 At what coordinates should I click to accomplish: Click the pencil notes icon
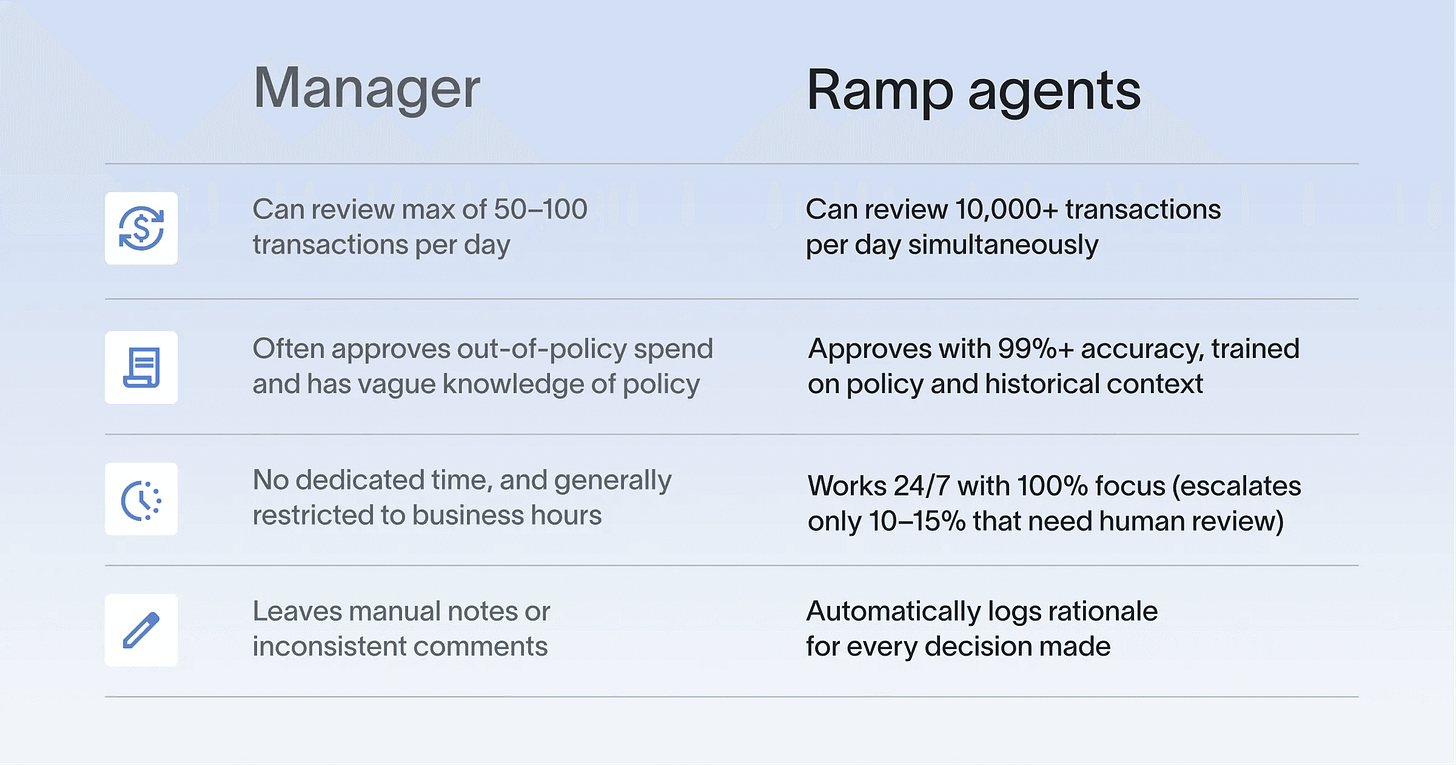pyautogui.click(x=141, y=630)
